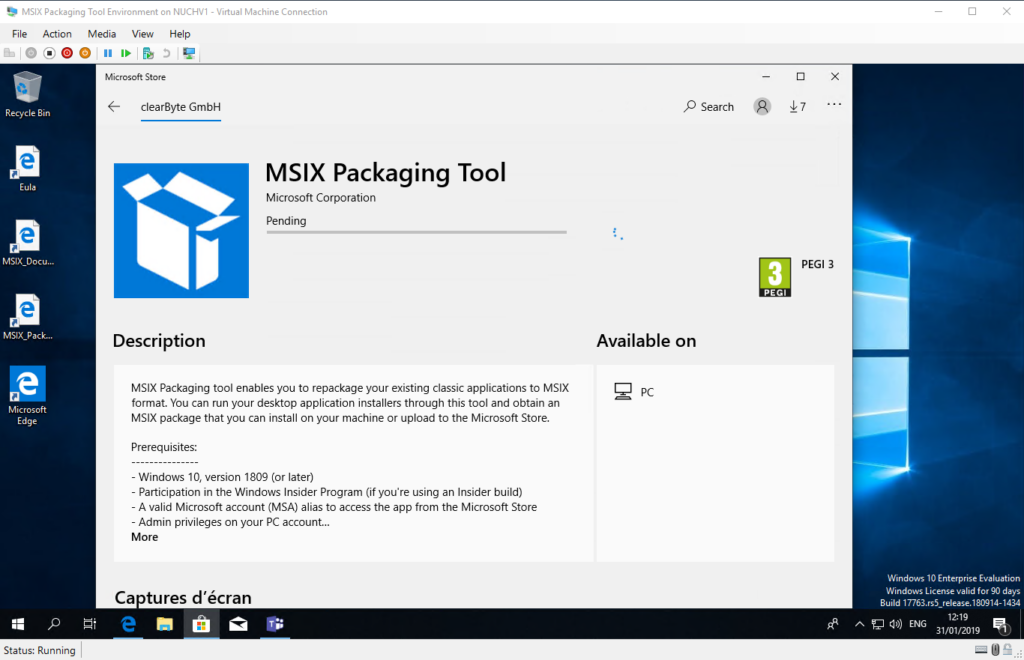Click the Enhanced Session monitor icon

click(x=189, y=53)
